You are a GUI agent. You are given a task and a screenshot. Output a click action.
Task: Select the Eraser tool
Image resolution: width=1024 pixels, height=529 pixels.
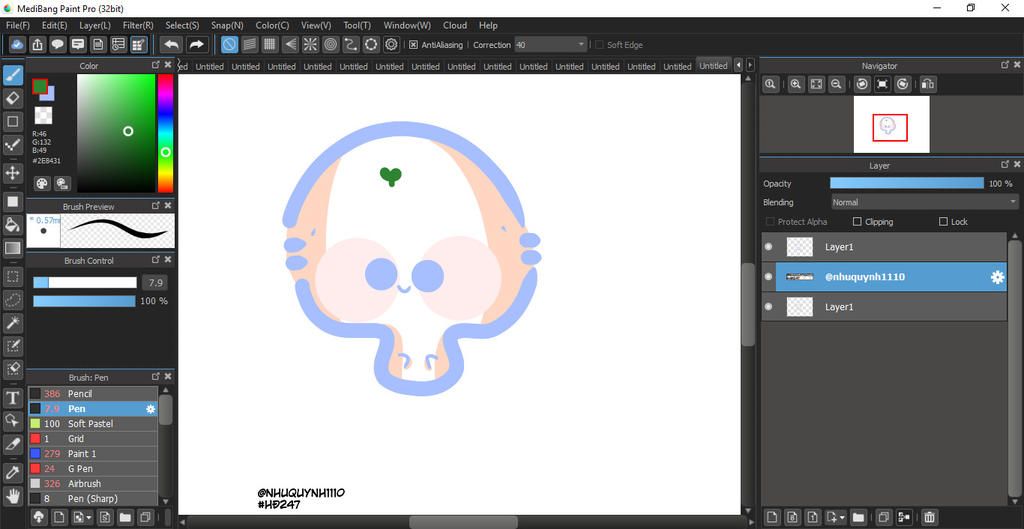[x=12, y=99]
